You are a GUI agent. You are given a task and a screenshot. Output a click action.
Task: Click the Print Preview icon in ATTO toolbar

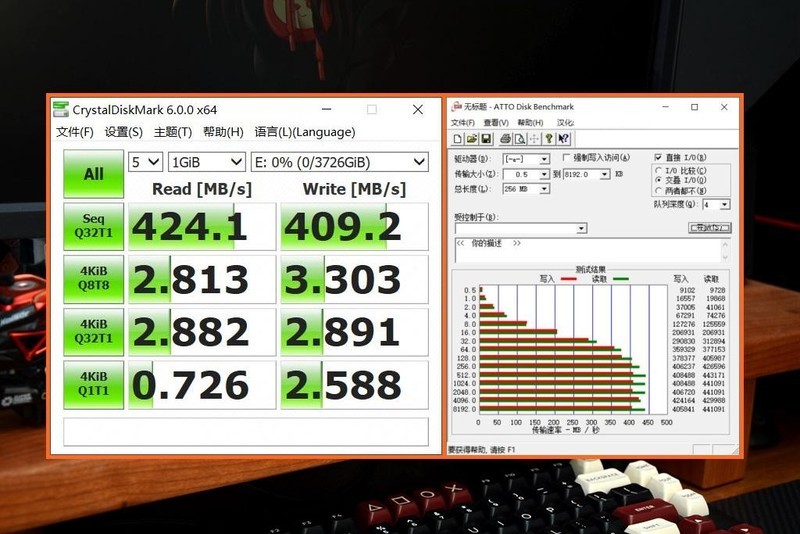click(x=519, y=139)
